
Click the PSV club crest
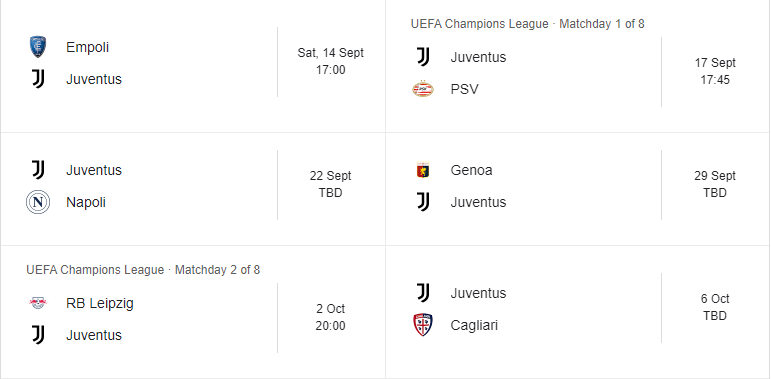pyautogui.click(x=422, y=89)
